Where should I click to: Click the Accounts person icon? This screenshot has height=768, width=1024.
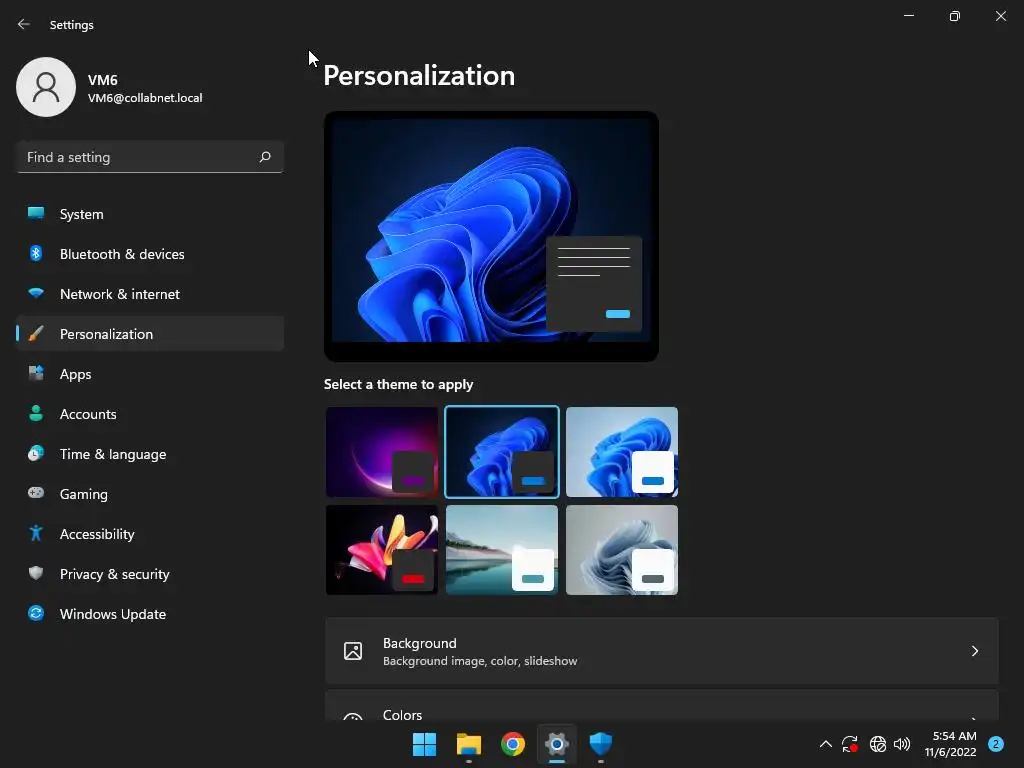(x=36, y=413)
